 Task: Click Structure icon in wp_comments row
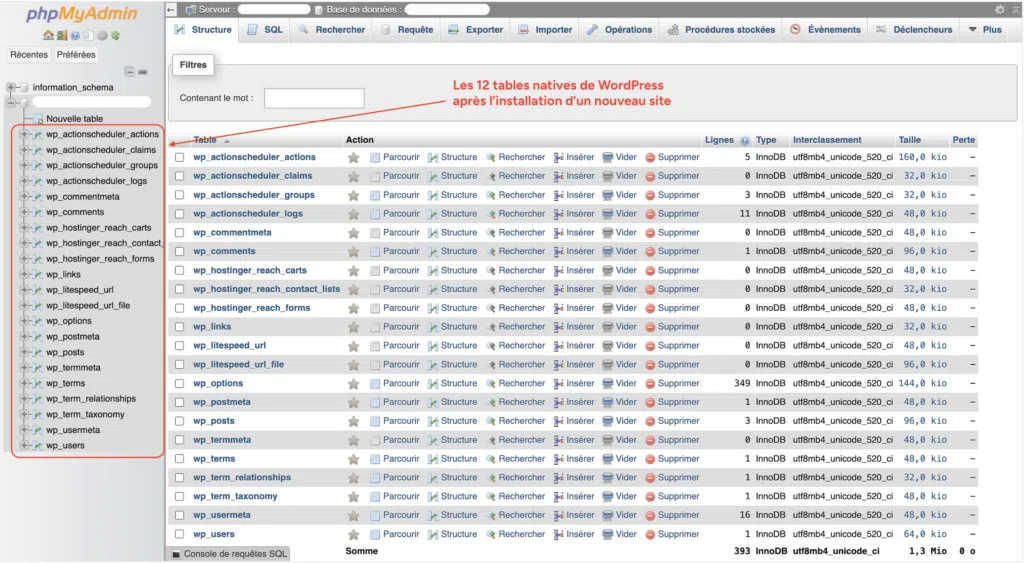click(433, 251)
